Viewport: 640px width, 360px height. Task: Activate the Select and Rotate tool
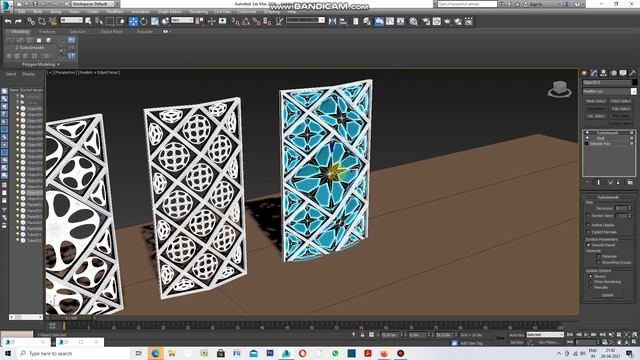[x=144, y=21]
